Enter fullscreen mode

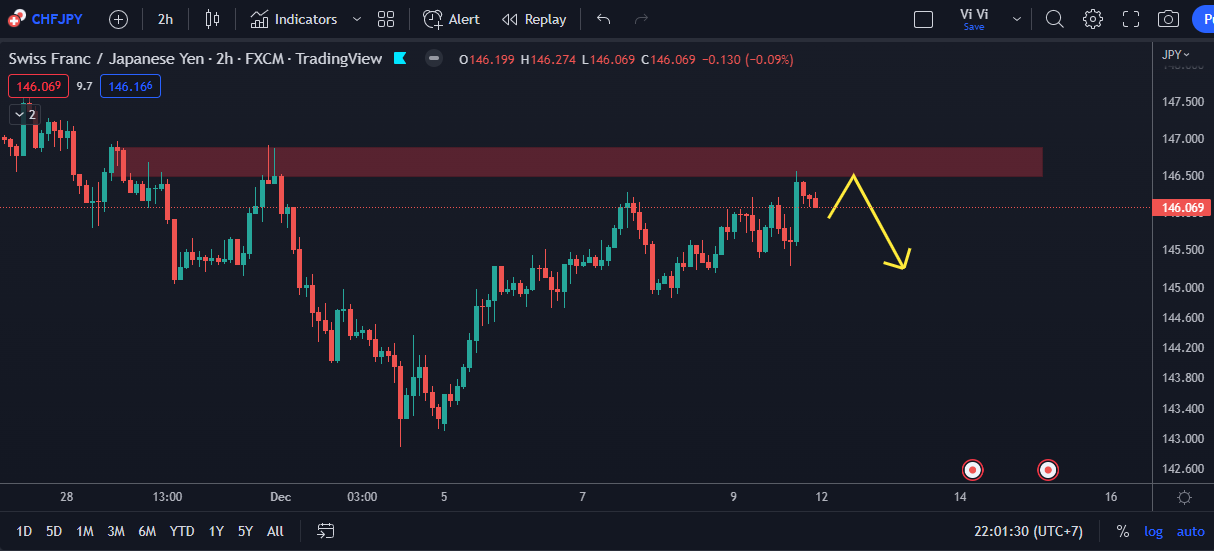point(1131,19)
